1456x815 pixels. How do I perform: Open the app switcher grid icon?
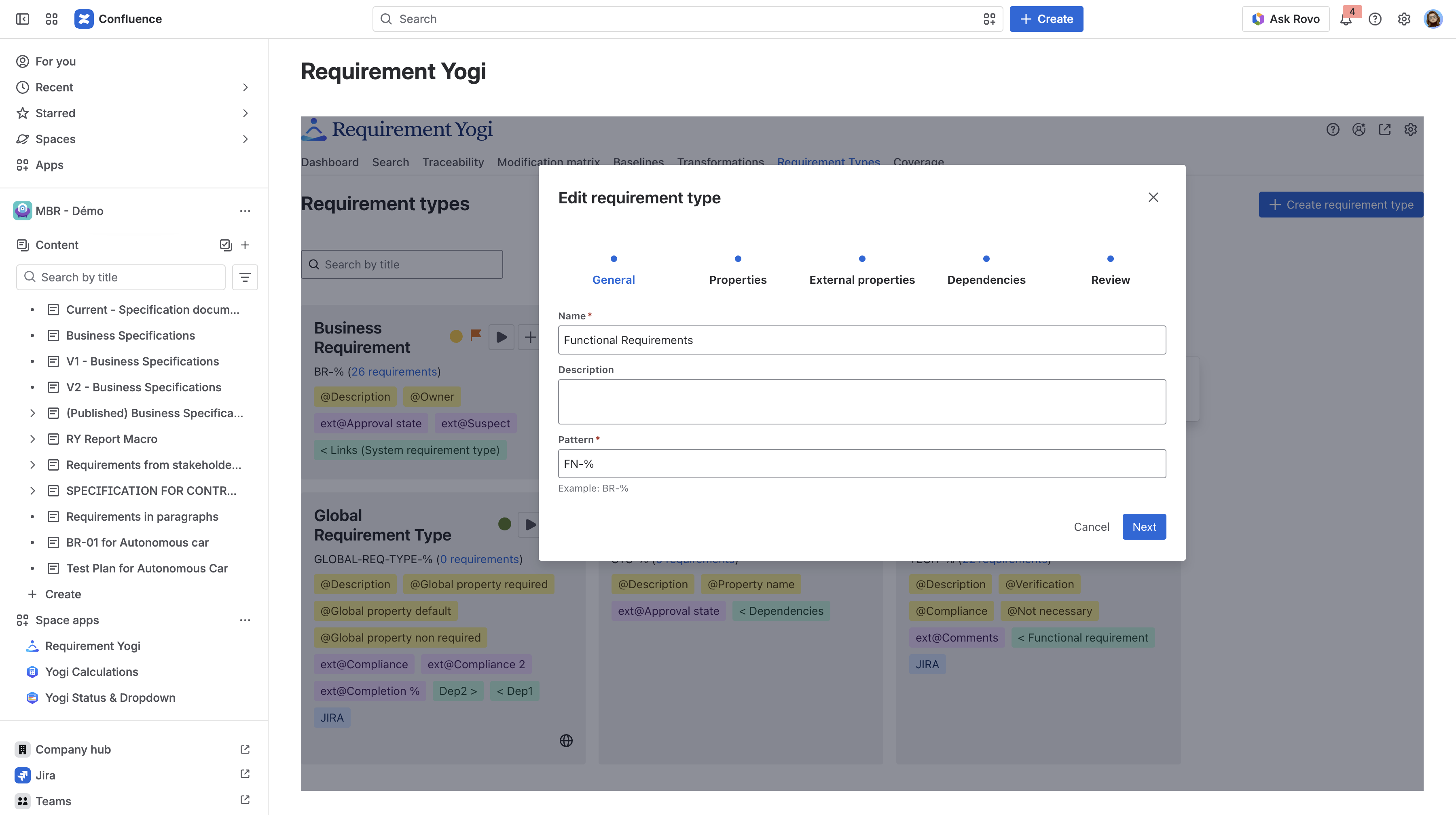pos(51,19)
